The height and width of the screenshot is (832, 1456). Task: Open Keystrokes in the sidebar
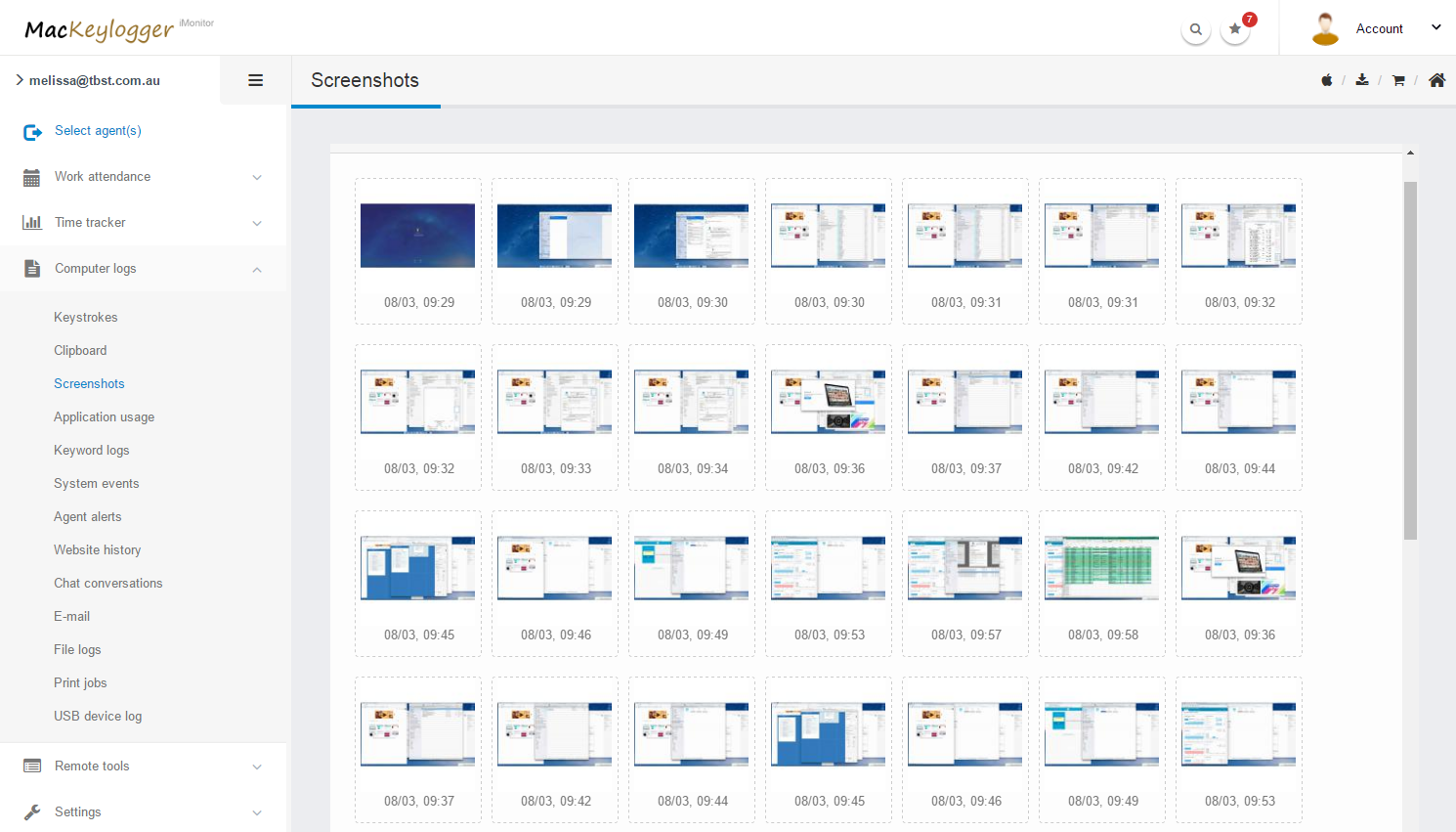pos(86,318)
